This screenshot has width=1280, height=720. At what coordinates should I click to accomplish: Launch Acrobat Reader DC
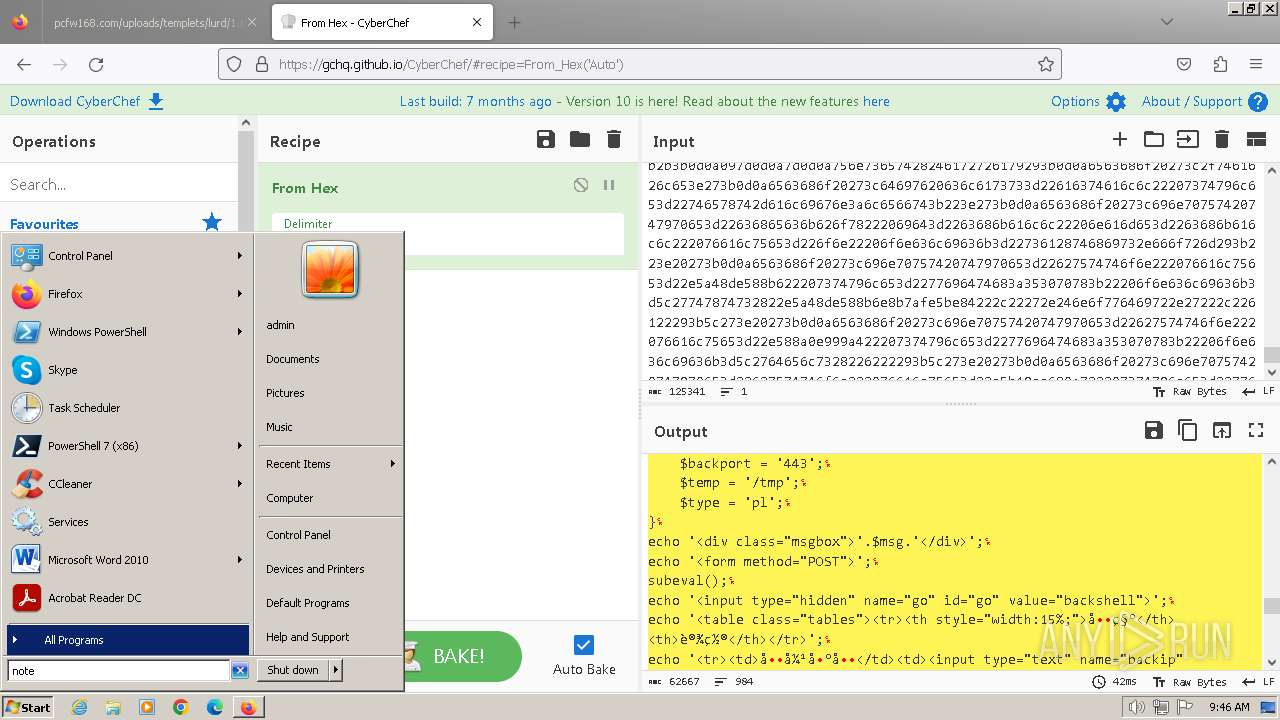pyautogui.click(x=128, y=598)
